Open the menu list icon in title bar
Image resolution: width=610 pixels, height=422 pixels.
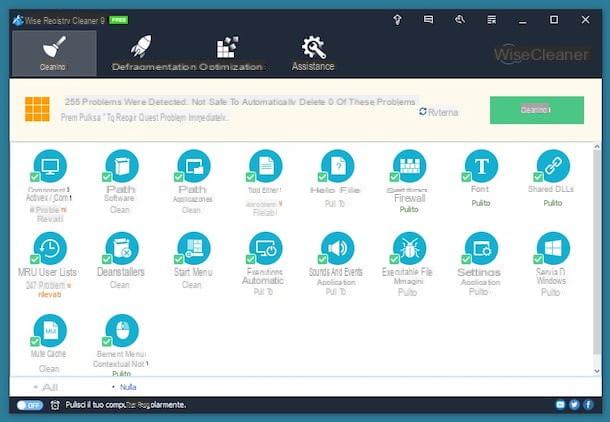[492, 19]
